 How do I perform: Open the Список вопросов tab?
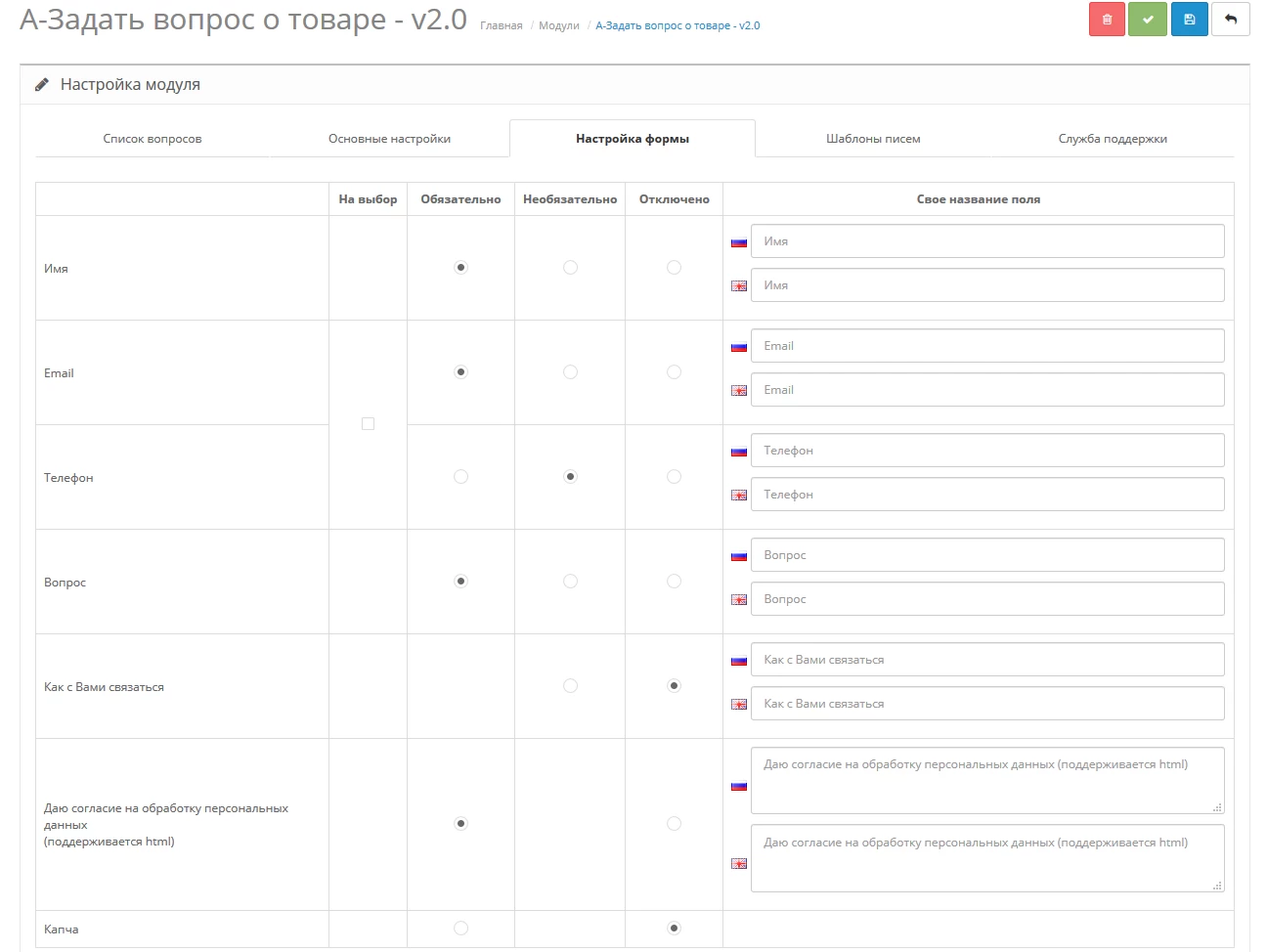(x=153, y=139)
